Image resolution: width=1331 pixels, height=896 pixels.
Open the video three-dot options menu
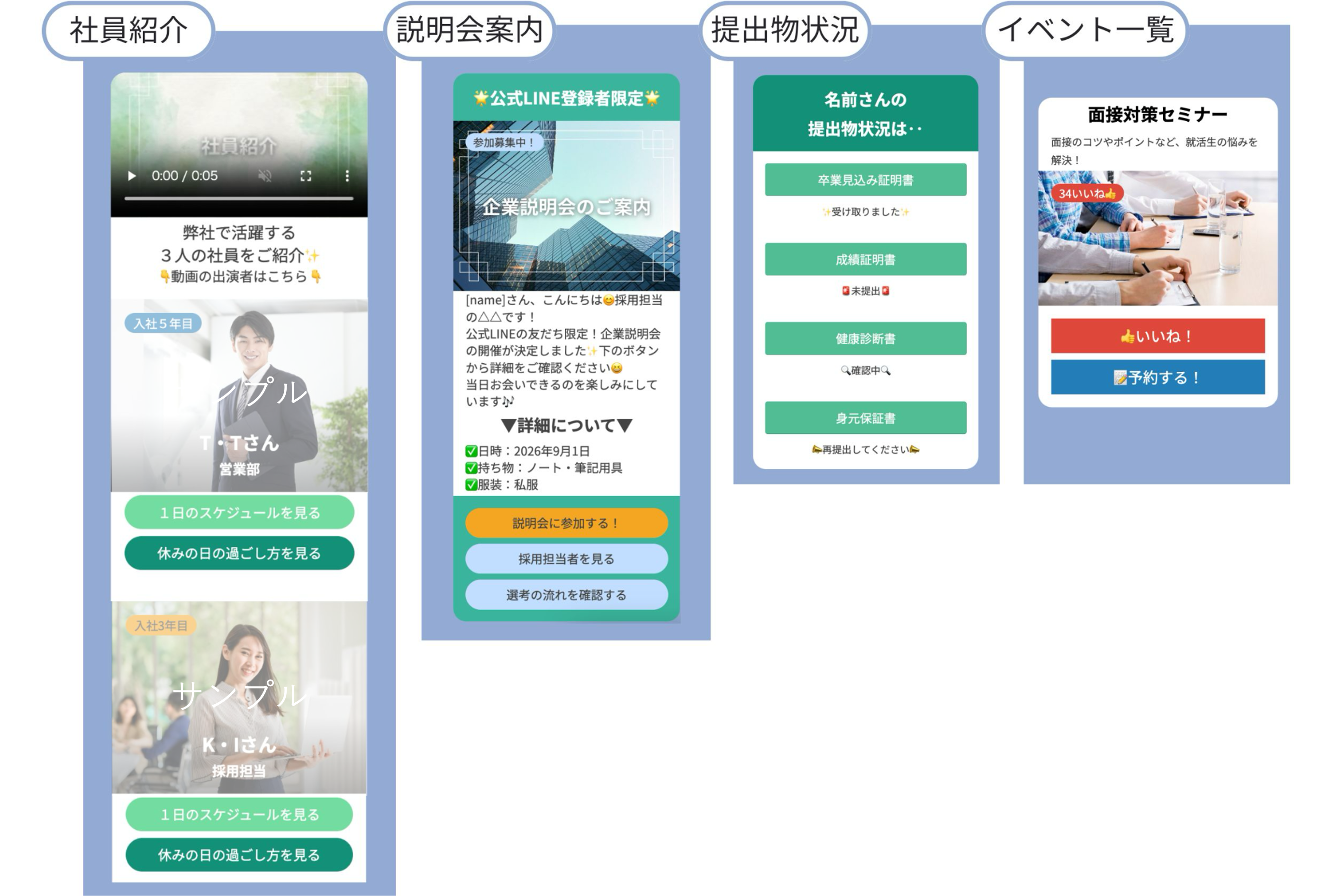(347, 176)
